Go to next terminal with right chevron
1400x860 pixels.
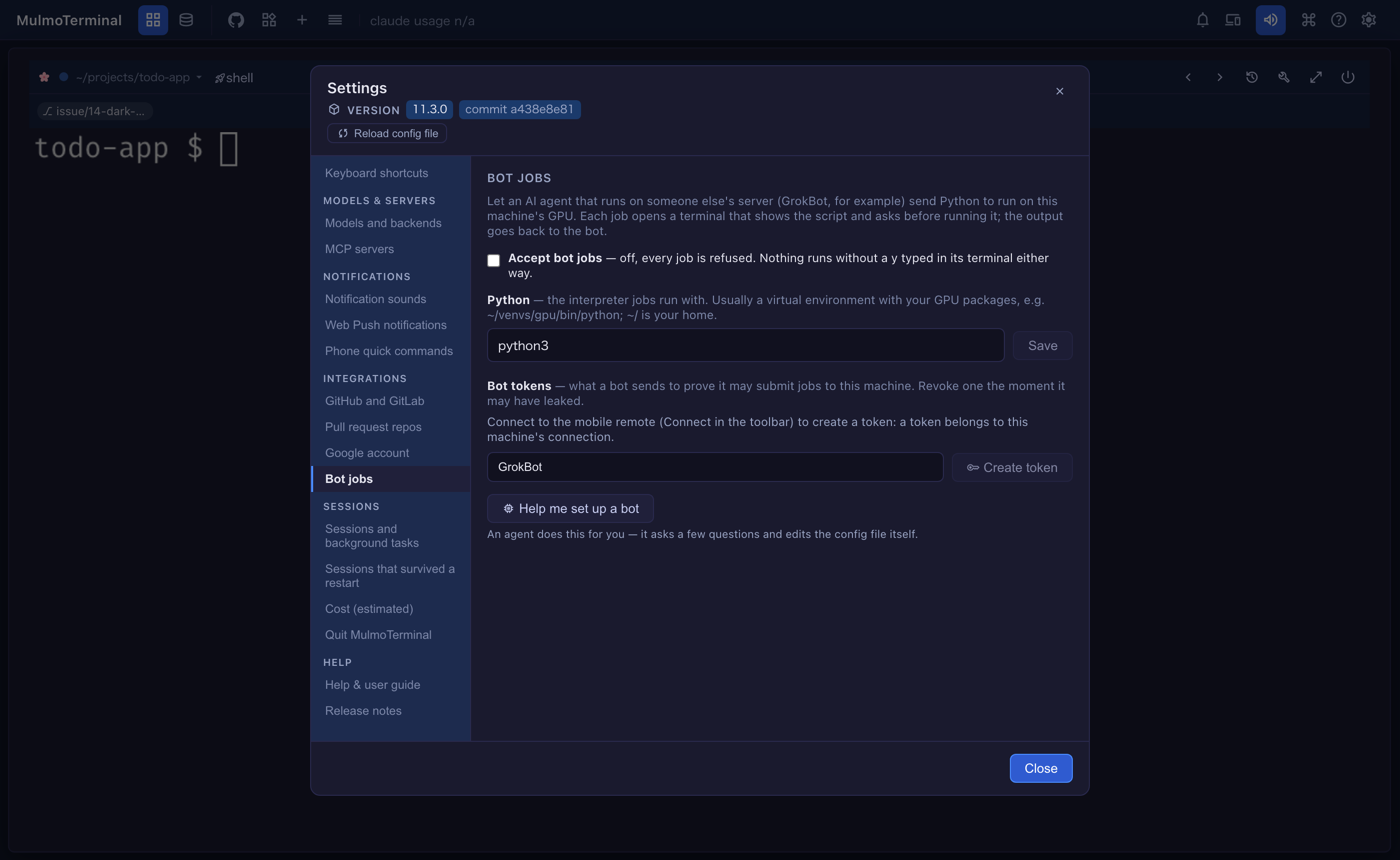click(x=1220, y=77)
